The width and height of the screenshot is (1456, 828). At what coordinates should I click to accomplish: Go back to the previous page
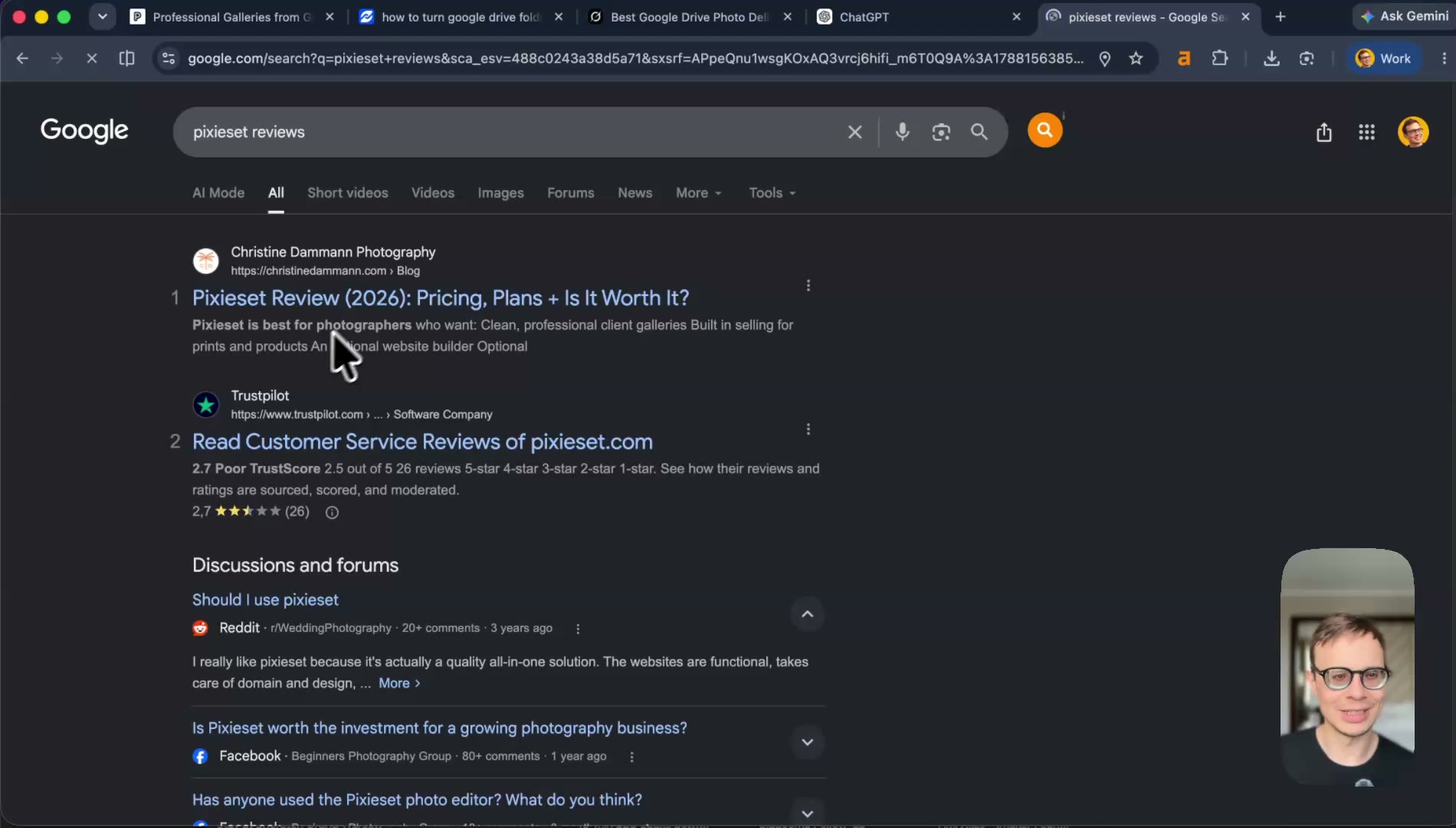click(22, 58)
